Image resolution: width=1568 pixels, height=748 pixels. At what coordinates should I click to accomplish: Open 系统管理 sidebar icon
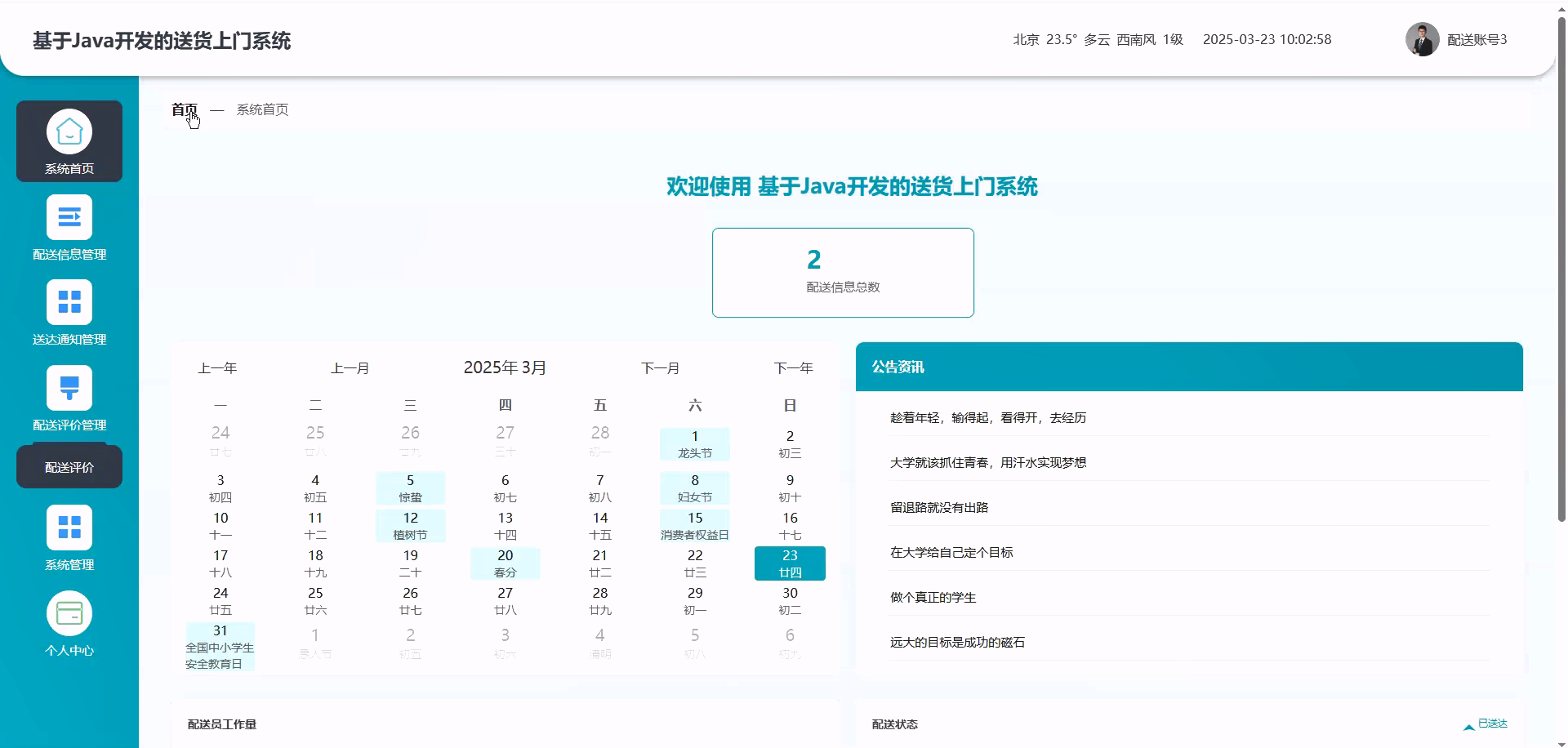point(69,528)
